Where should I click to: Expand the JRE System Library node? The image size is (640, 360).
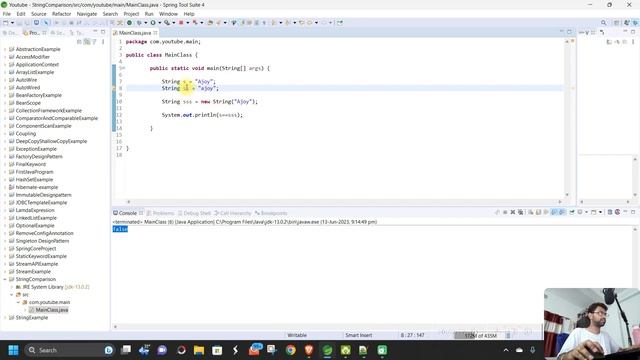11,287
